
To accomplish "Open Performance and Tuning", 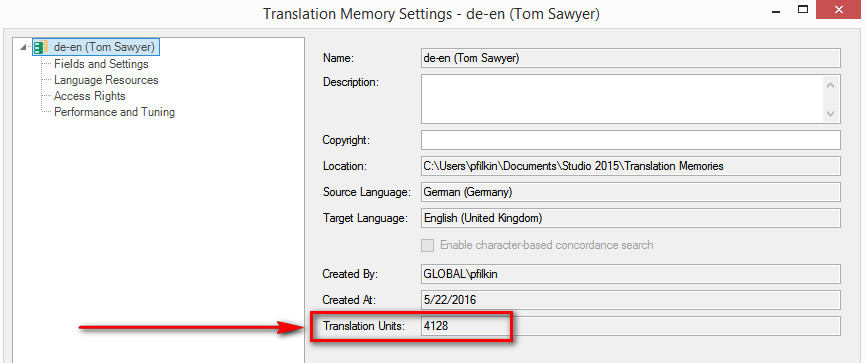I will pos(114,112).
